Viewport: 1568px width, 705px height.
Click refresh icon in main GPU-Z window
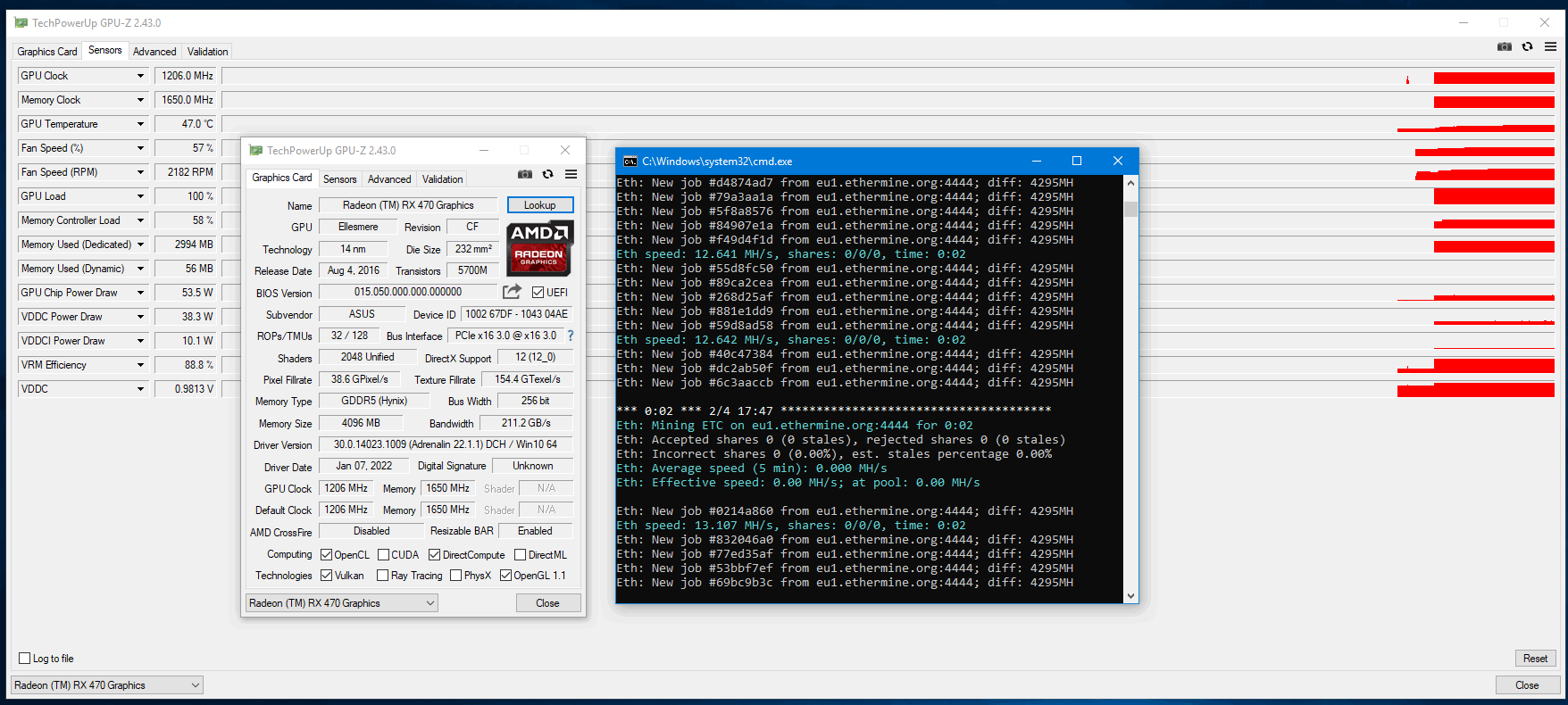pyautogui.click(x=1528, y=47)
